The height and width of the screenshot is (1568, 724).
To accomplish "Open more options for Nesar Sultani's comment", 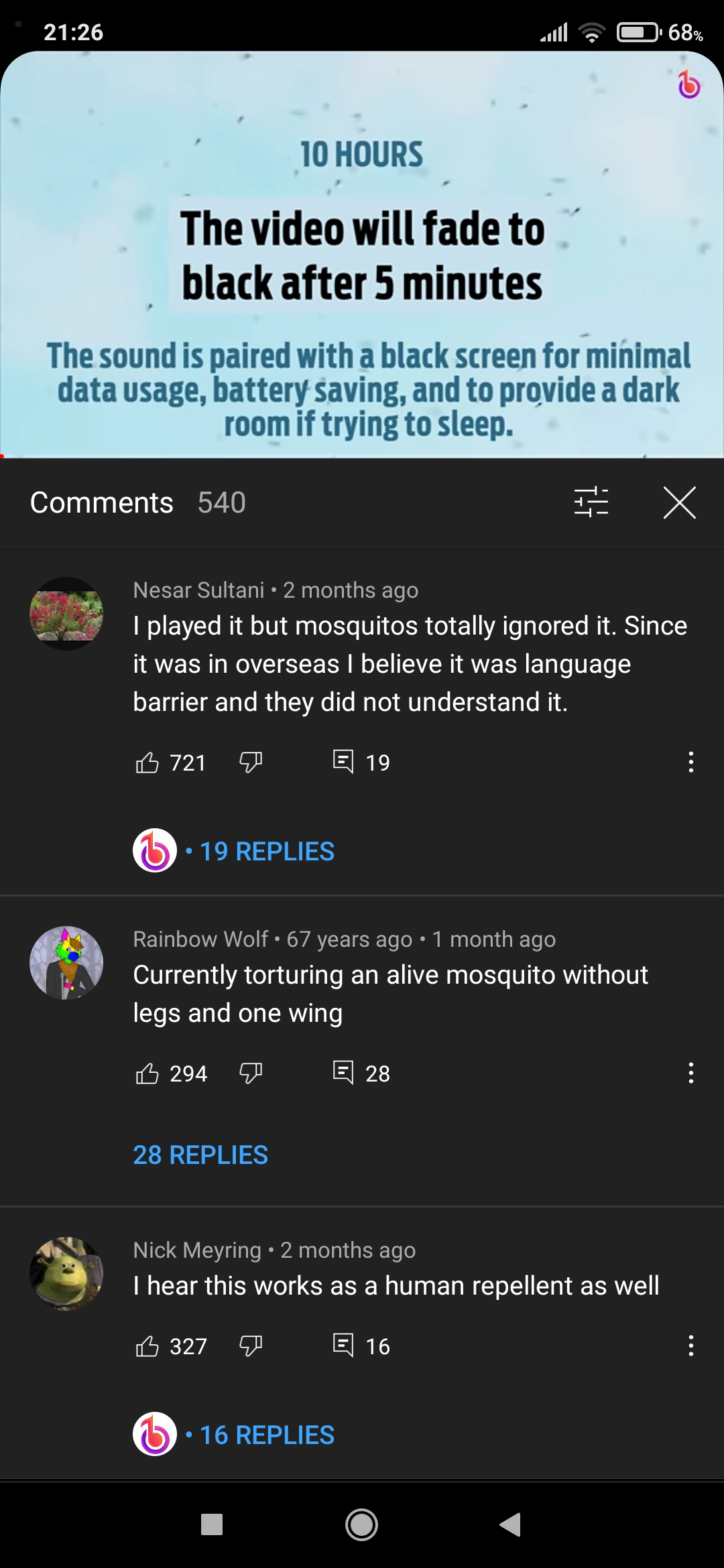I will (x=690, y=763).
